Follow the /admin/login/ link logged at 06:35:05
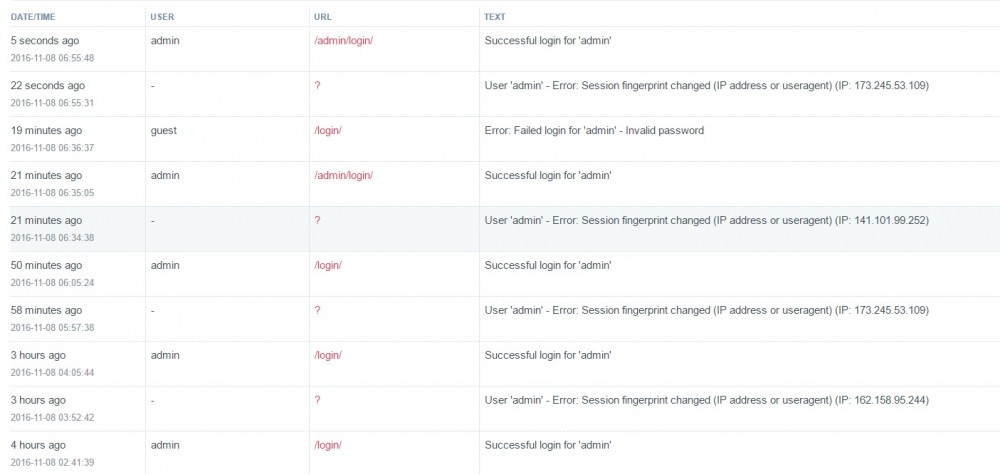The image size is (1000, 475). pos(343,176)
